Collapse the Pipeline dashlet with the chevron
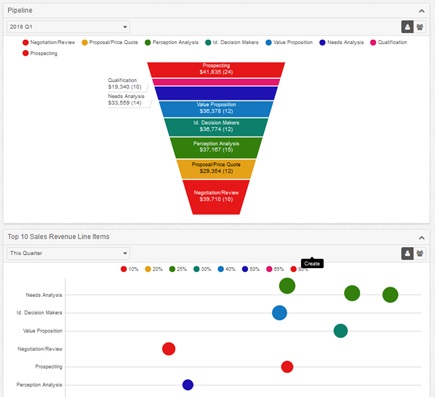This screenshot has height=397, width=435. 421,11
